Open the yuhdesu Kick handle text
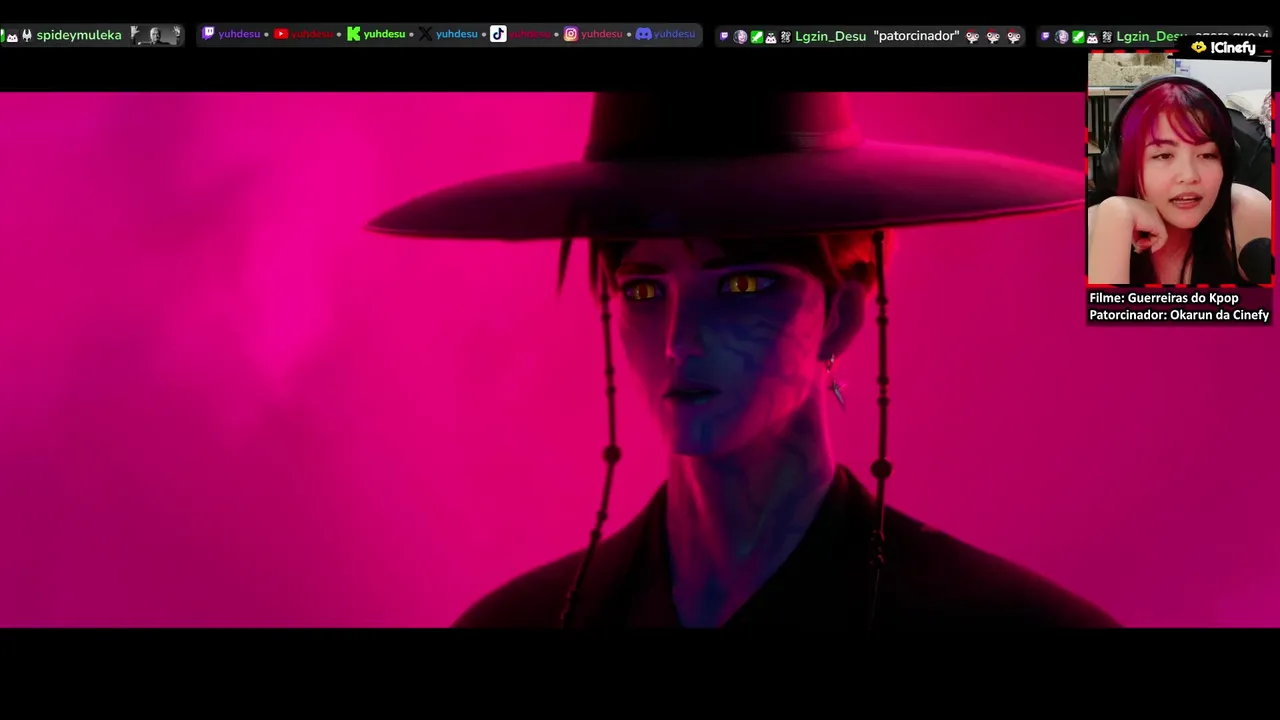The image size is (1280, 720). tap(384, 34)
